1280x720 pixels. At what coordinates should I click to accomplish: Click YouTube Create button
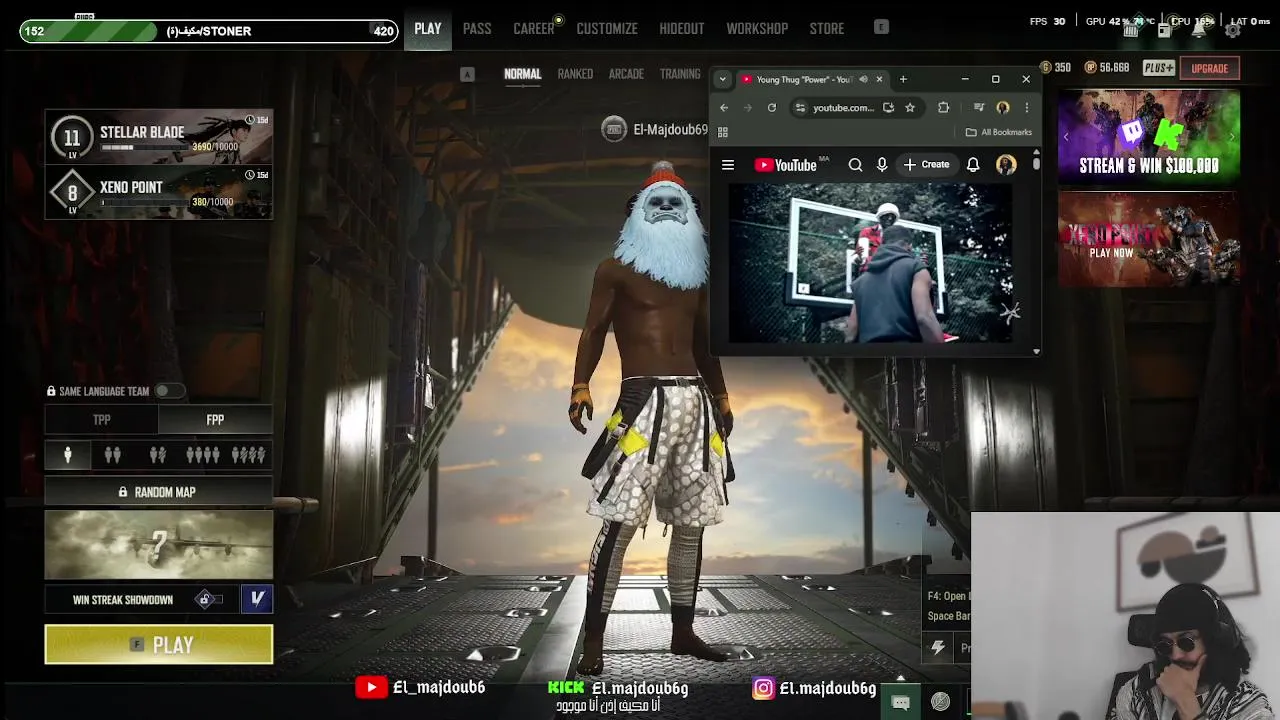927,165
